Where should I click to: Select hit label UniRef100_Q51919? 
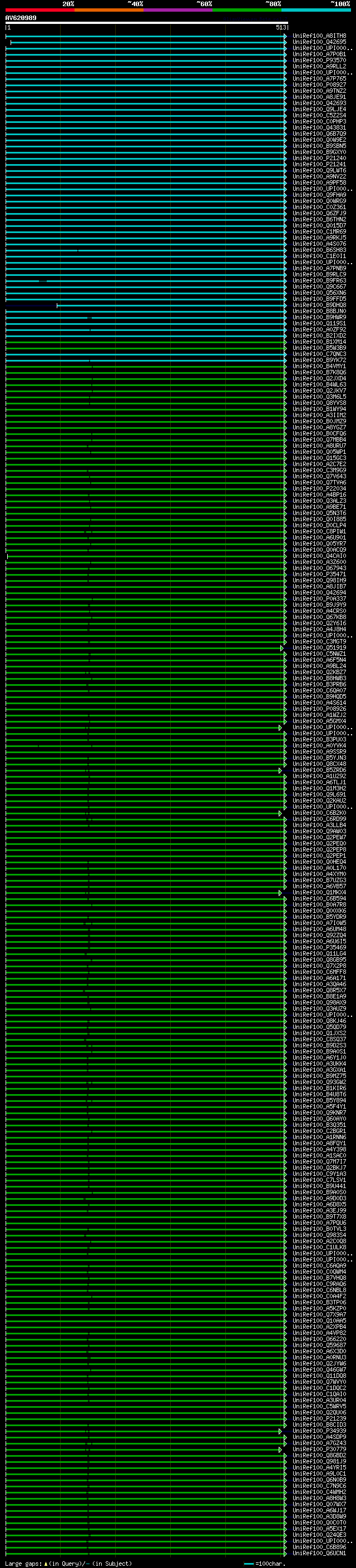point(319,647)
